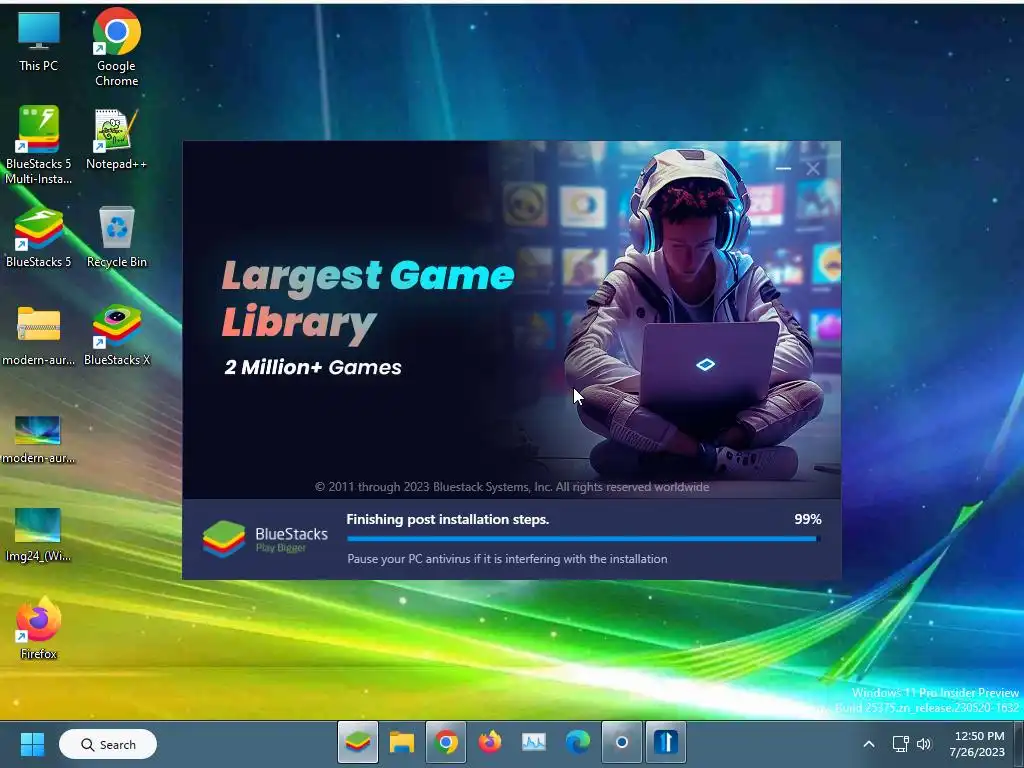Viewport: 1024px width, 768px height.
Task: Select the BlueStacks X desktop shortcut
Action: tap(117, 335)
